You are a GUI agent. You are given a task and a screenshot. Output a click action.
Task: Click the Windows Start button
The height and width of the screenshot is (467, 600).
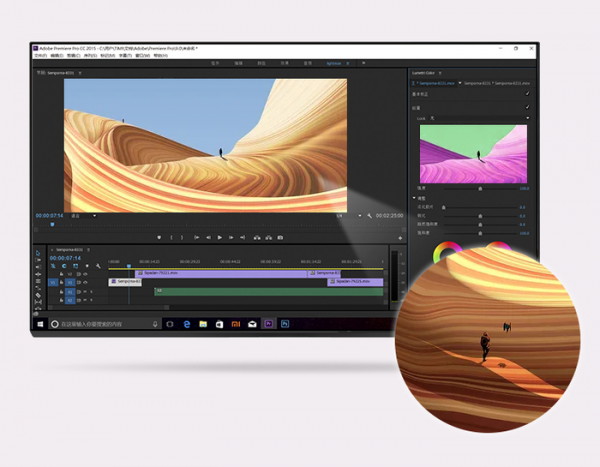(40, 324)
